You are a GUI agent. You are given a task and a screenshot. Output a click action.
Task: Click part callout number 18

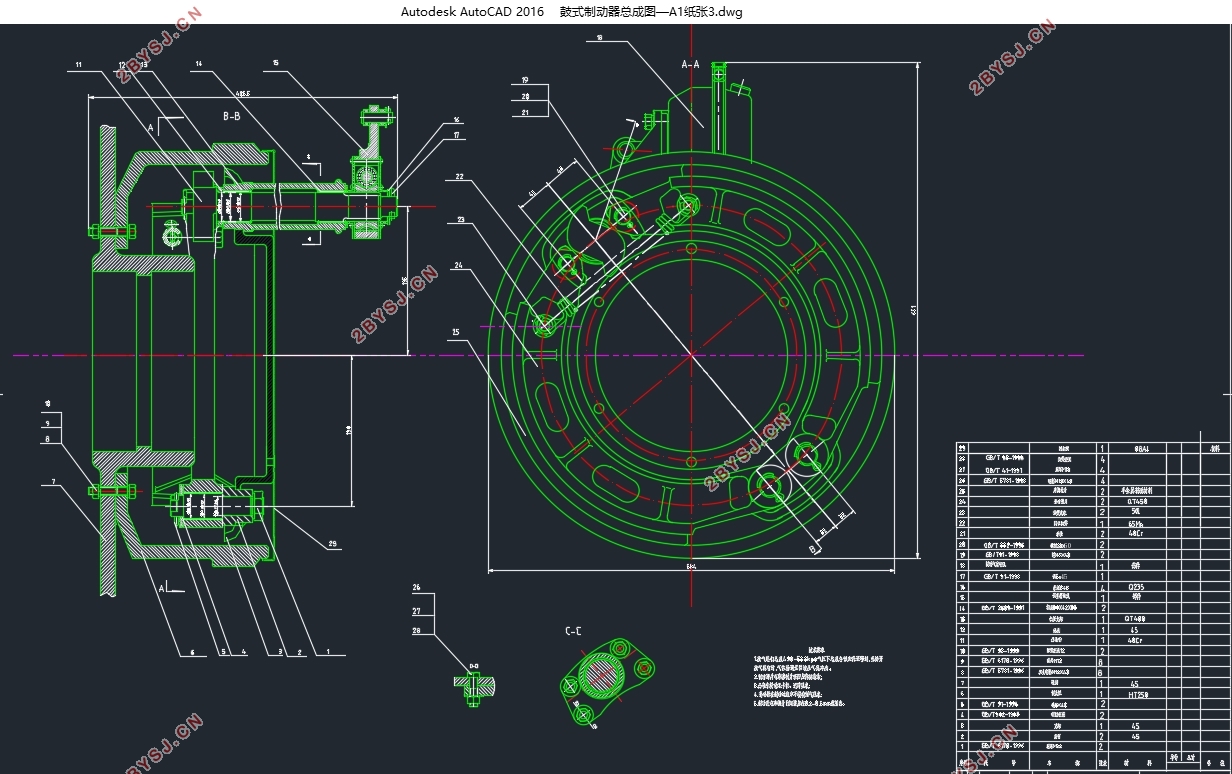point(598,38)
